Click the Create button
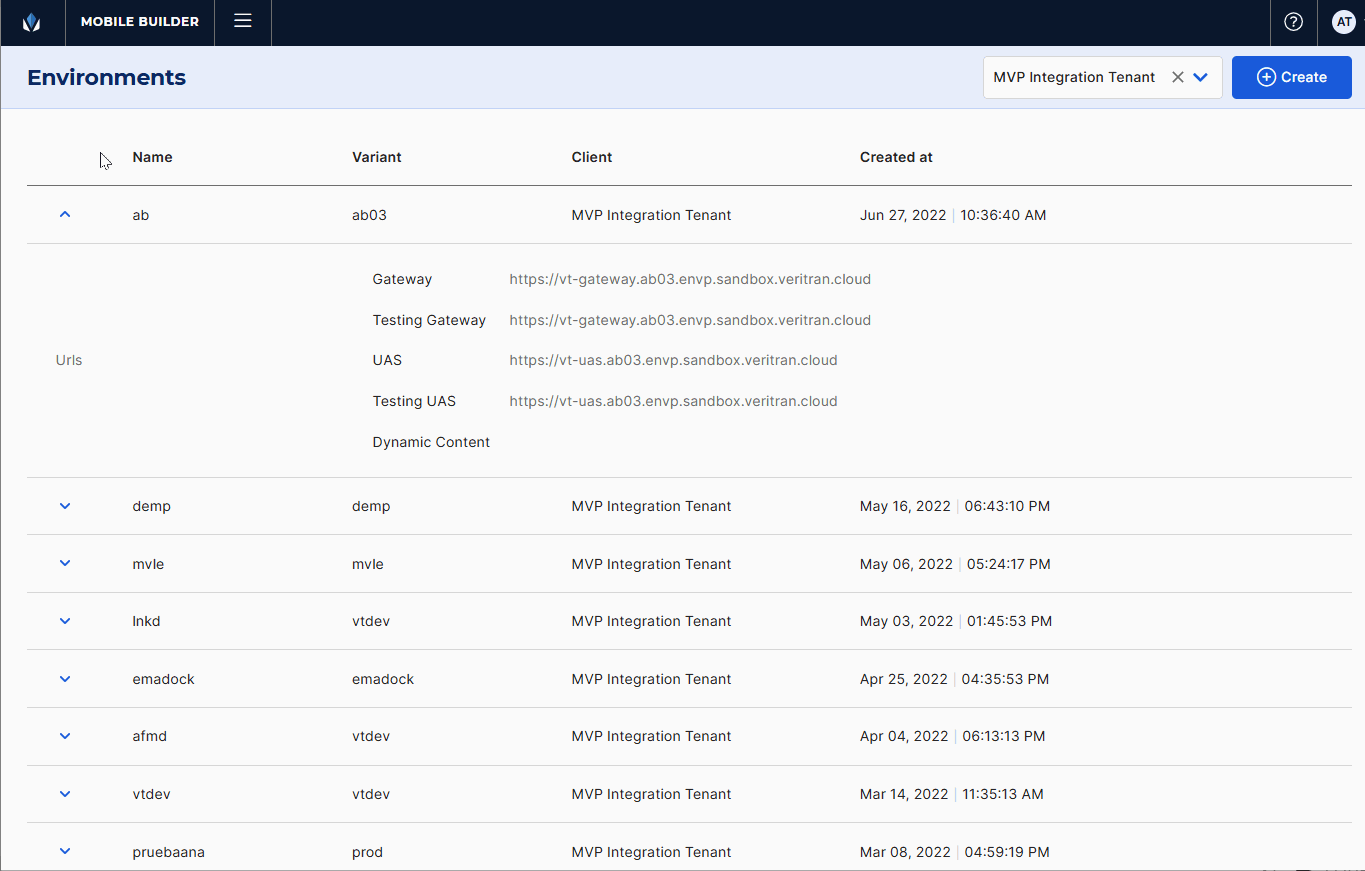Viewport: 1365px width, 871px height. 1291,77
